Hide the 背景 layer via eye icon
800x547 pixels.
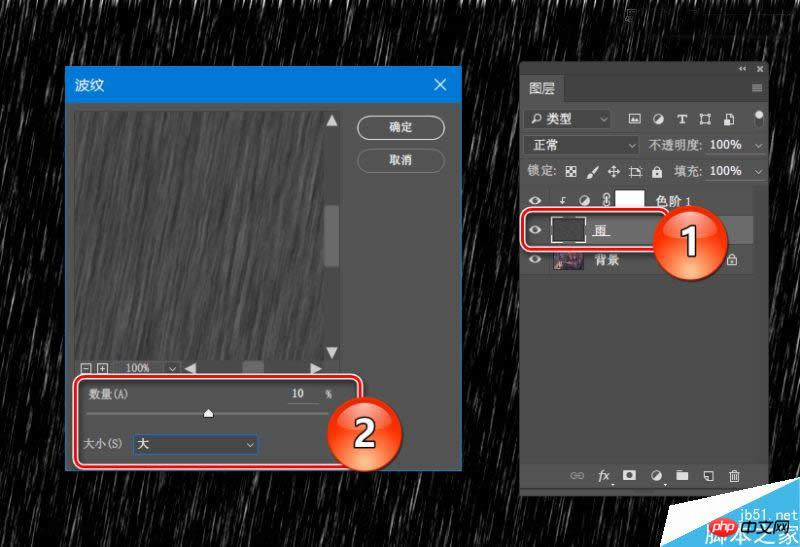[x=535, y=260]
